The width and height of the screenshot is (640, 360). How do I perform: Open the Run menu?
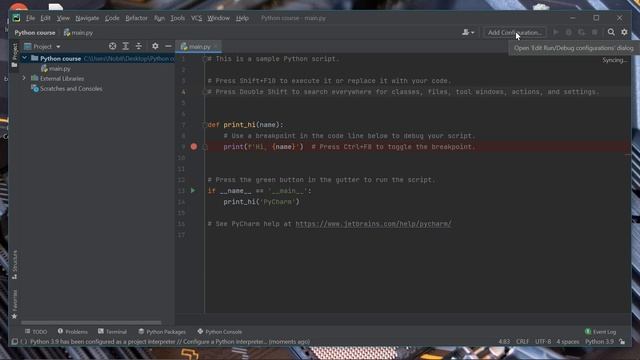(x=159, y=18)
